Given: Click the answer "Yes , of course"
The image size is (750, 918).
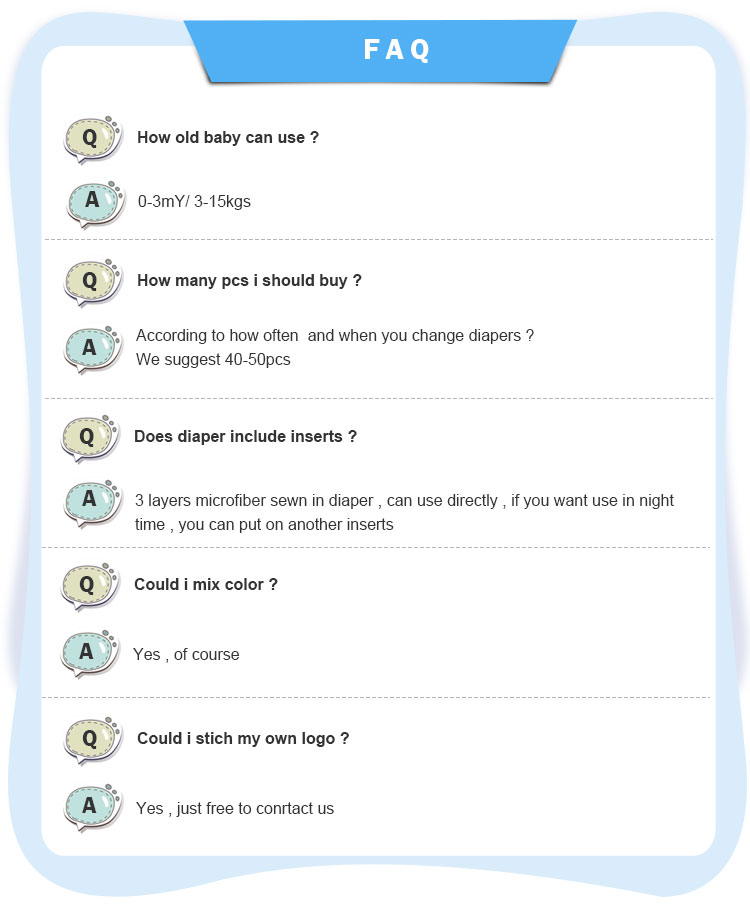Looking at the screenshot, I should [x=186, y=654].
